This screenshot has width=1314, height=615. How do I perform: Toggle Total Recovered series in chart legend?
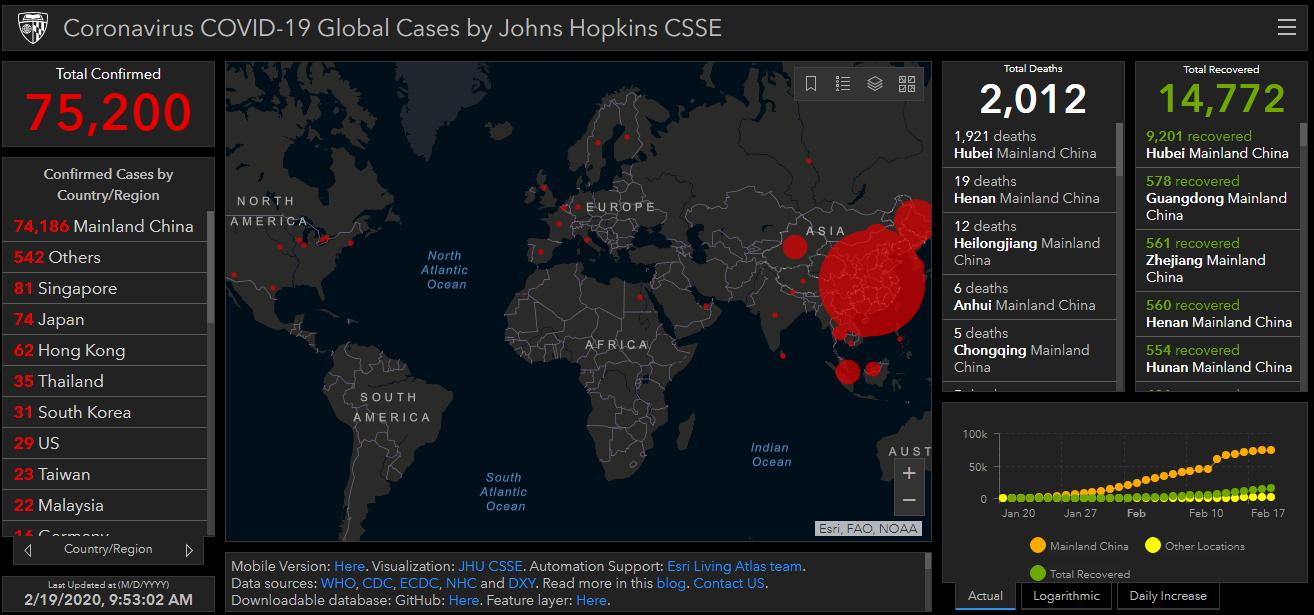(1080, 574)
